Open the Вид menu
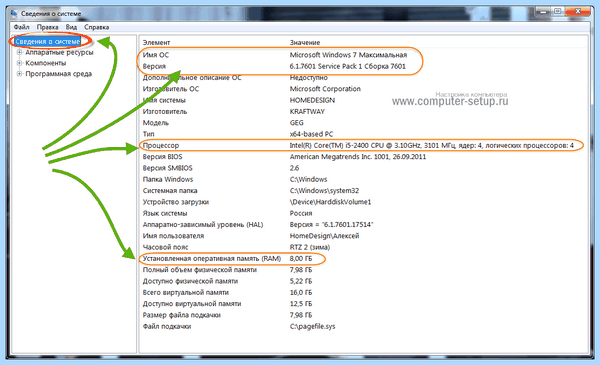Image resolution: width=600 pixels, height=365 pixels. tap(71, 27)
